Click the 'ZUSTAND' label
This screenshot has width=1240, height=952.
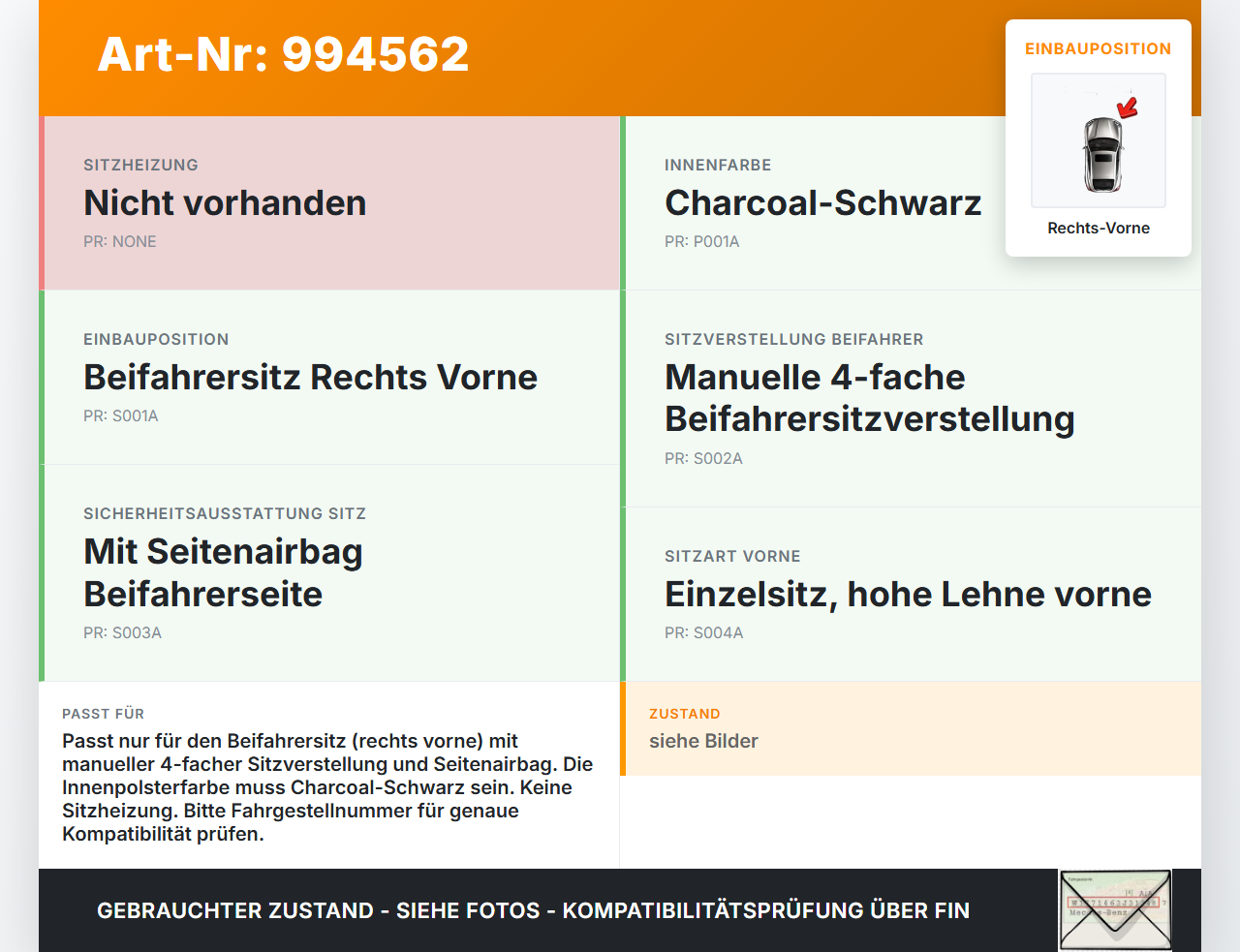(684, 714)
